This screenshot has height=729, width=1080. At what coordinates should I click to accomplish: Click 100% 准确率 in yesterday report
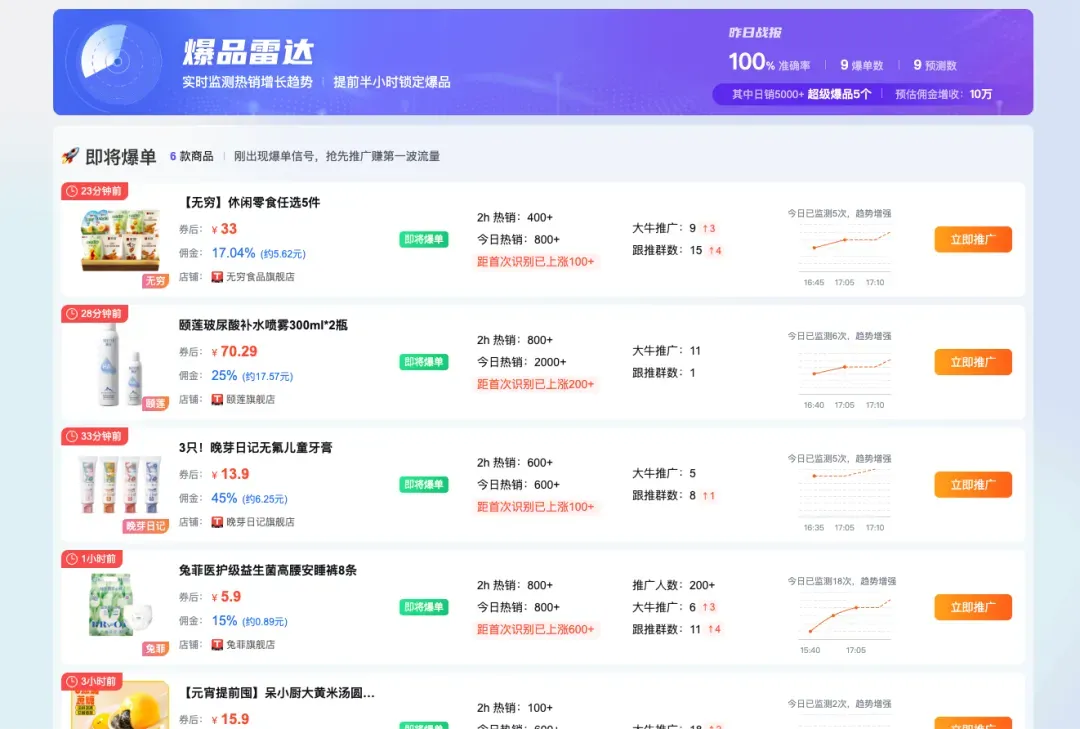coord(769,63)
